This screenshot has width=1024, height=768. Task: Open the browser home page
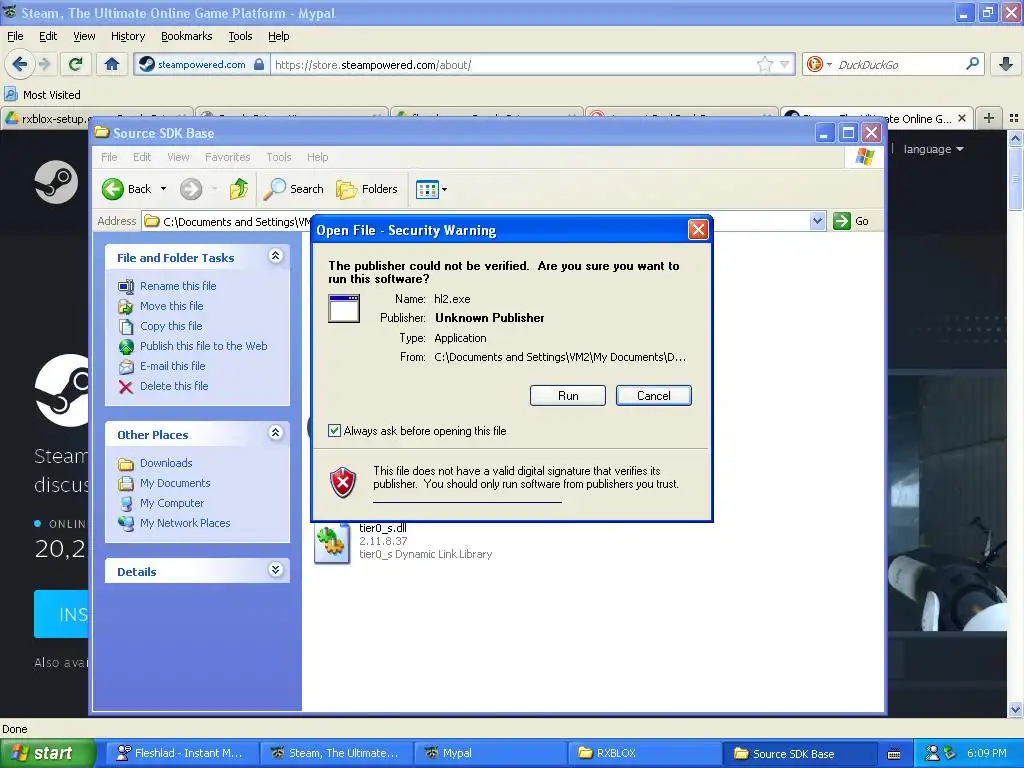pos(112,64)
